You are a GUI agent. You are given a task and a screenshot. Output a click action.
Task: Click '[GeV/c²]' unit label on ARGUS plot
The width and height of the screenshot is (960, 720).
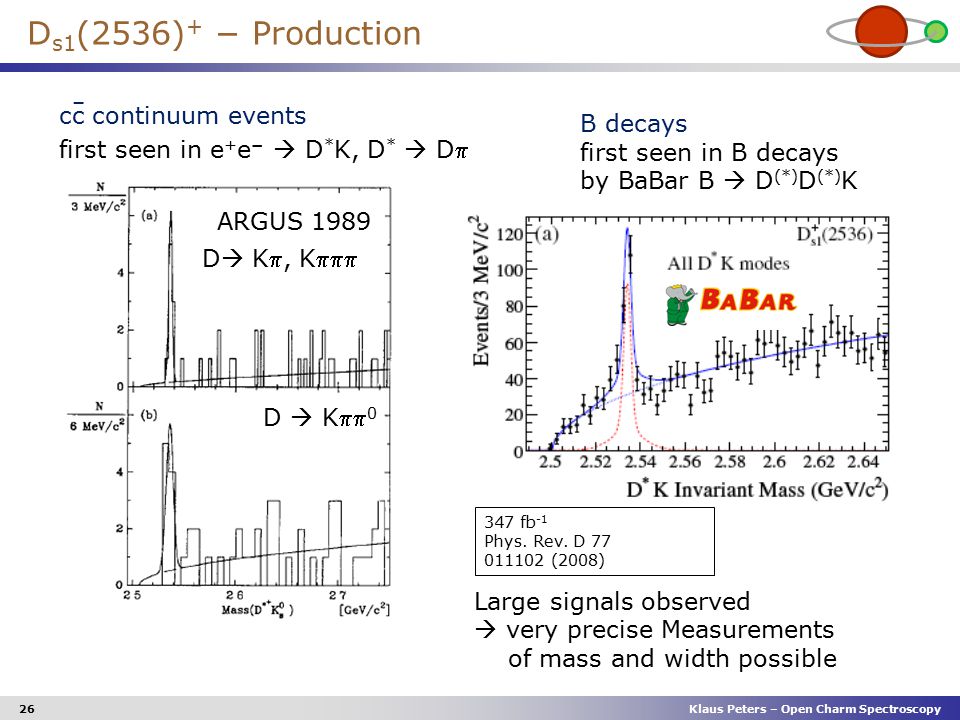click(364, 610)
